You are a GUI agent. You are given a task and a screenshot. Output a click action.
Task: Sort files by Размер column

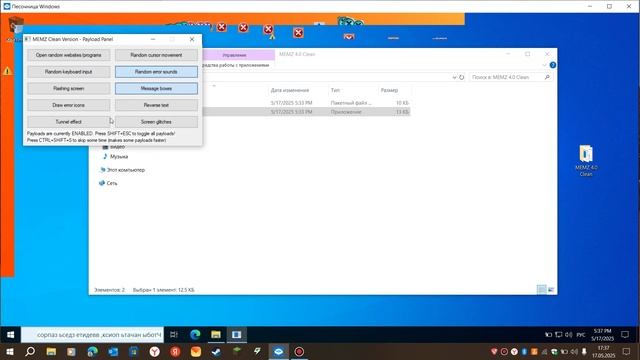[x=389, y=90]
